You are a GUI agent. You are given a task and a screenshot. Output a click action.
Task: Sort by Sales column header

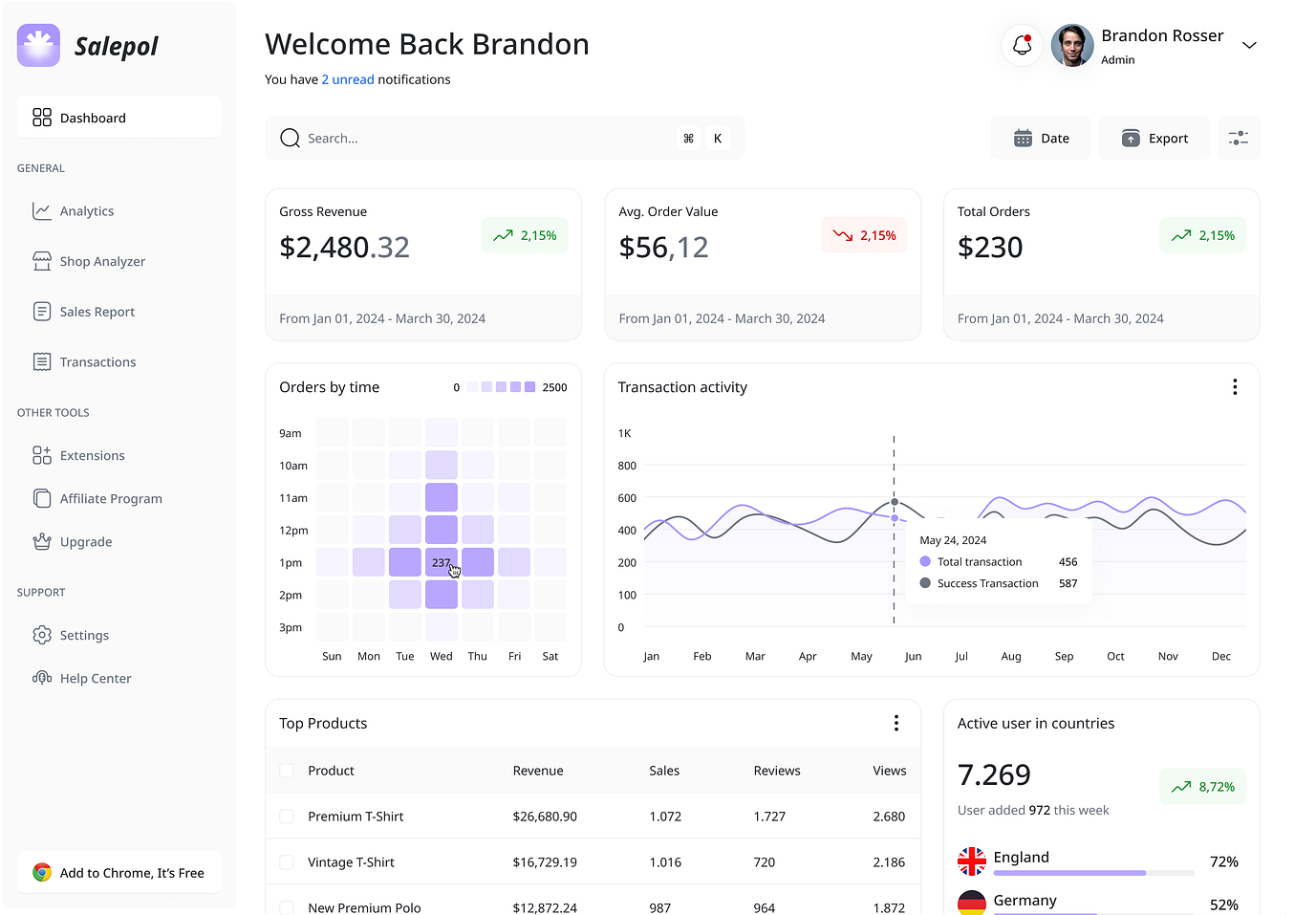pos(664,771)
